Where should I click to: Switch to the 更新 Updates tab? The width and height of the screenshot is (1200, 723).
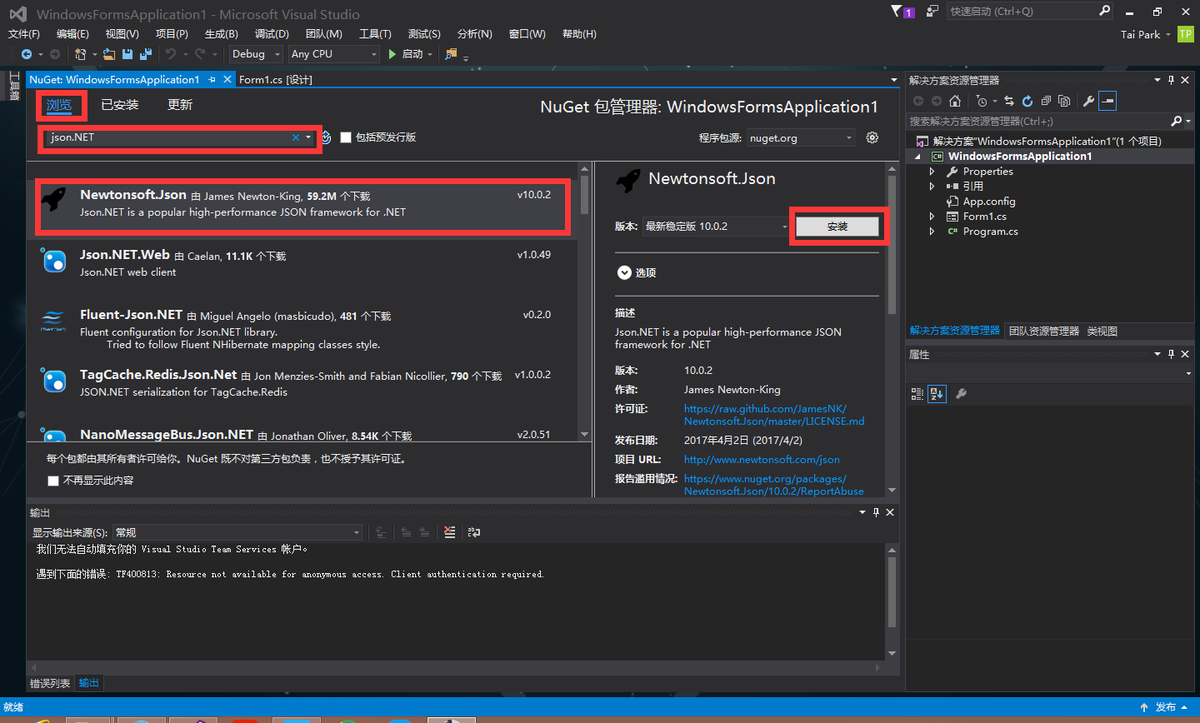click(x=180, y=105)
